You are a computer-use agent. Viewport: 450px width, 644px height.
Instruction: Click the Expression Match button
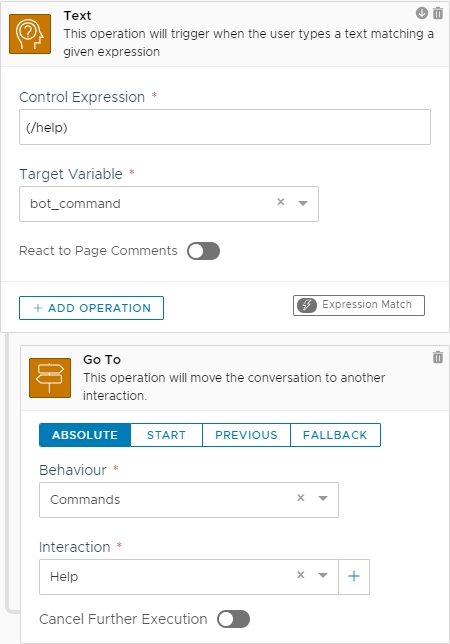coord(359,305)
